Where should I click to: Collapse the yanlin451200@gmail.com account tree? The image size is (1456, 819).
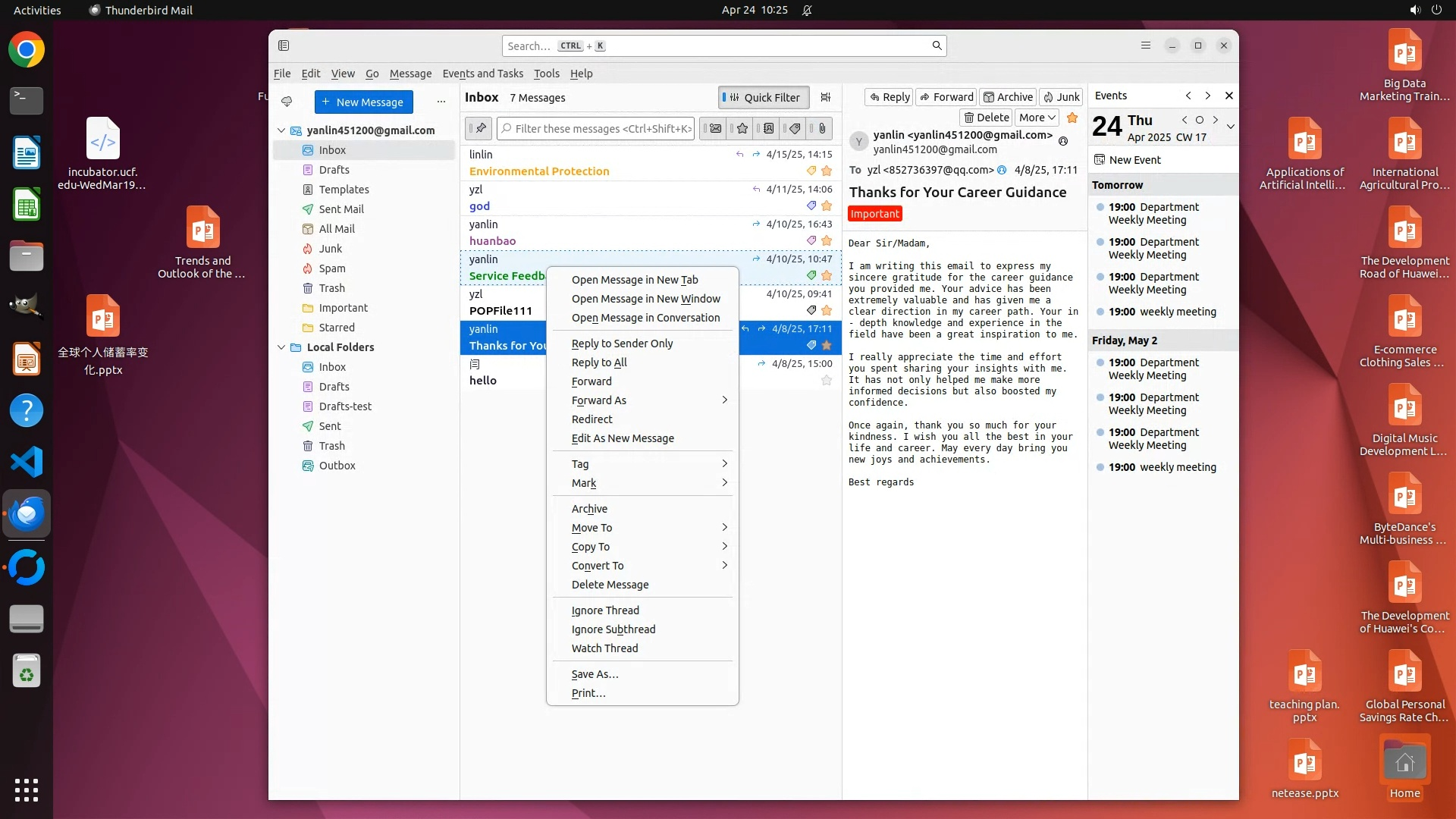(281, 130)
